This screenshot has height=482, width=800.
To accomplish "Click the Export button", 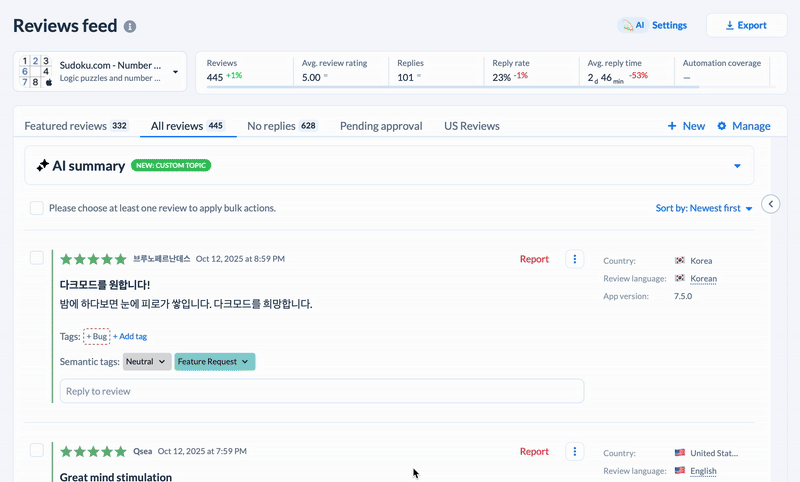I will [746, 25].
